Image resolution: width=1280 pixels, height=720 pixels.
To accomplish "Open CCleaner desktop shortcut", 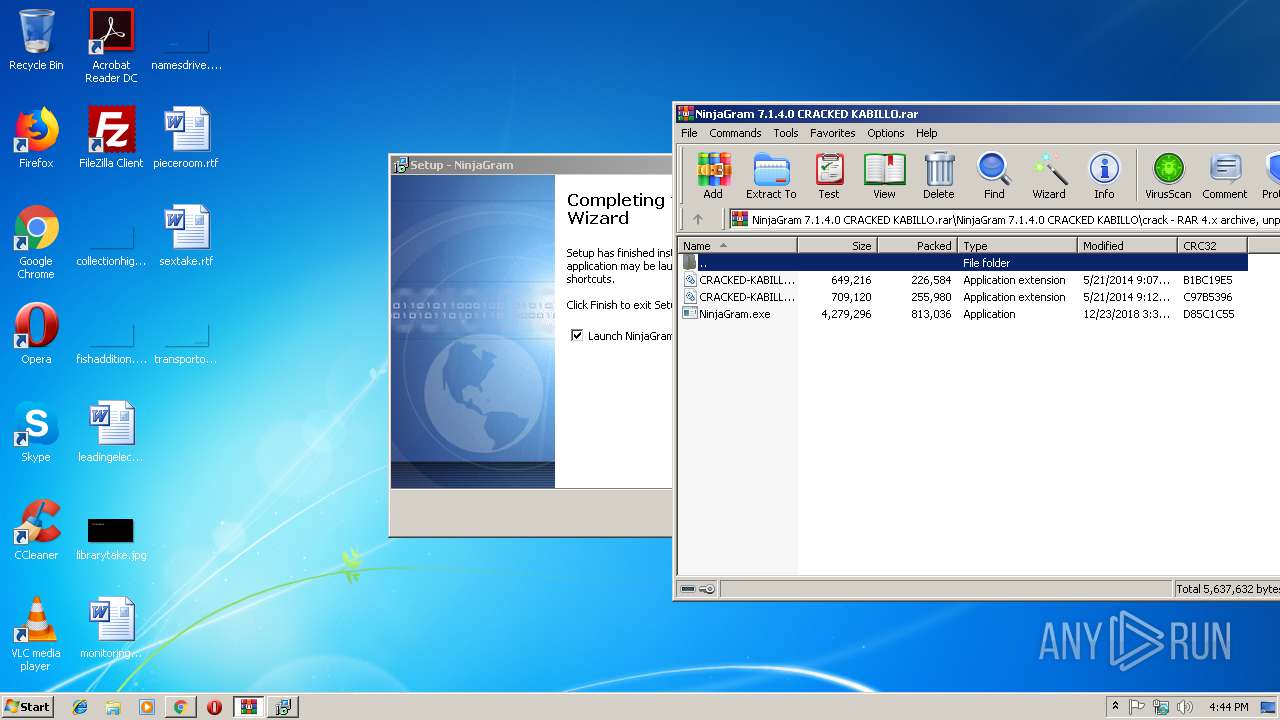I will click(36, 530).
